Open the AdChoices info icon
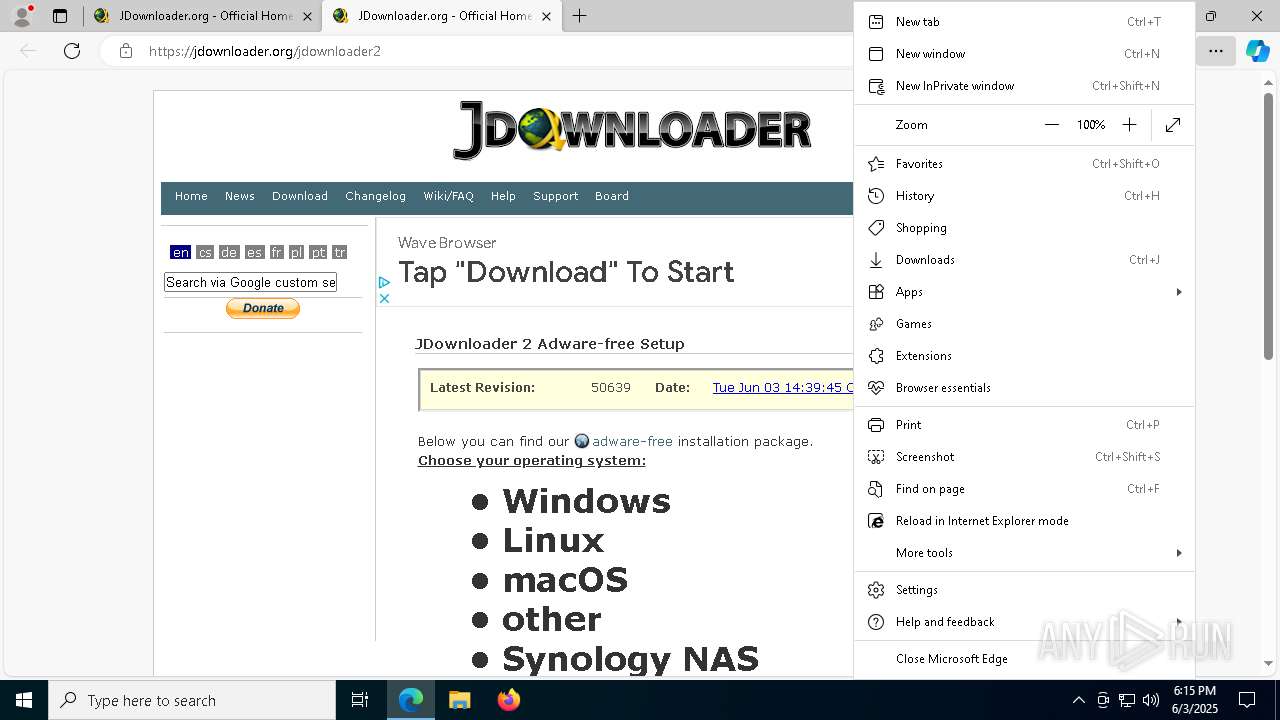Viewport: 1280px width, 720px height. 384,283
